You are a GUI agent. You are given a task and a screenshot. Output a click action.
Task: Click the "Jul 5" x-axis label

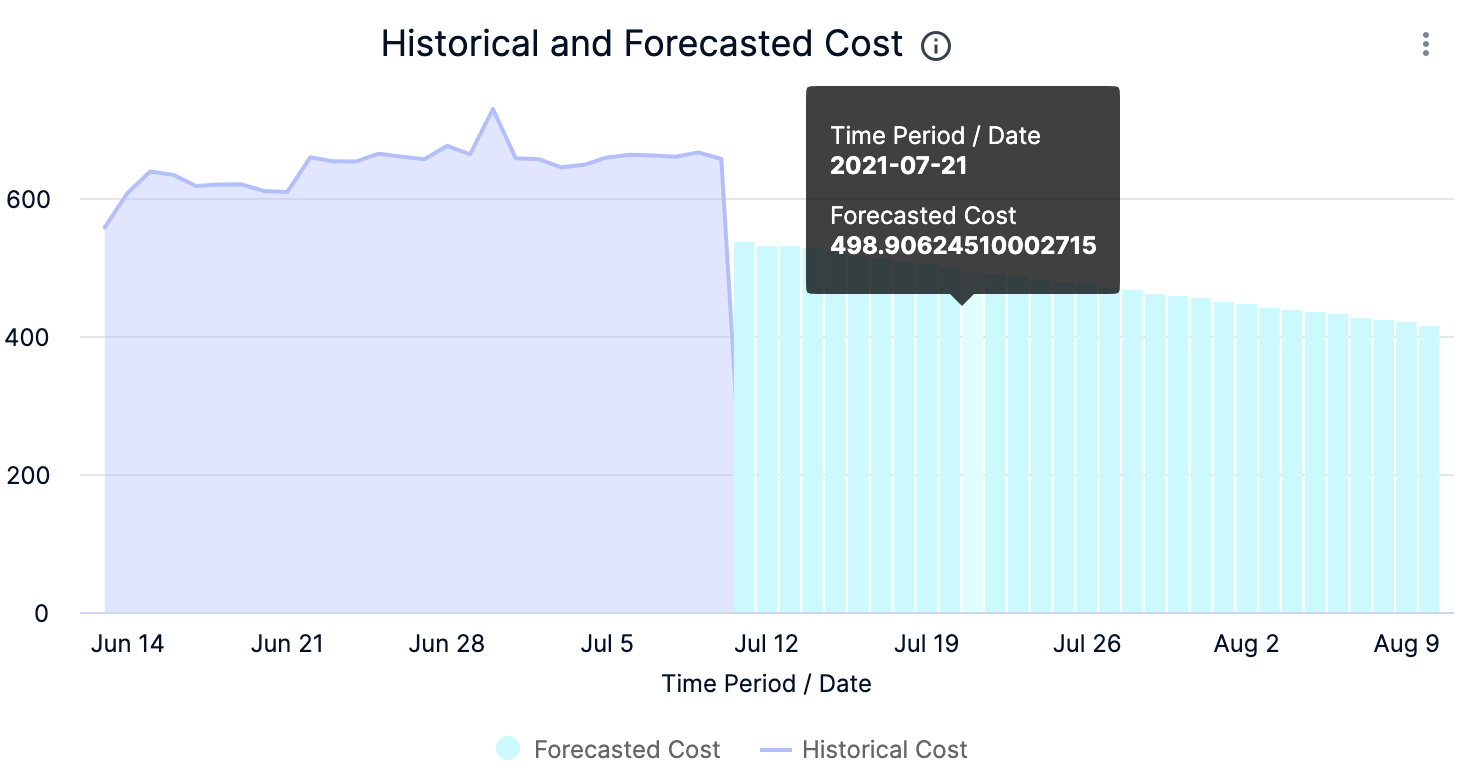pos(607,644)
